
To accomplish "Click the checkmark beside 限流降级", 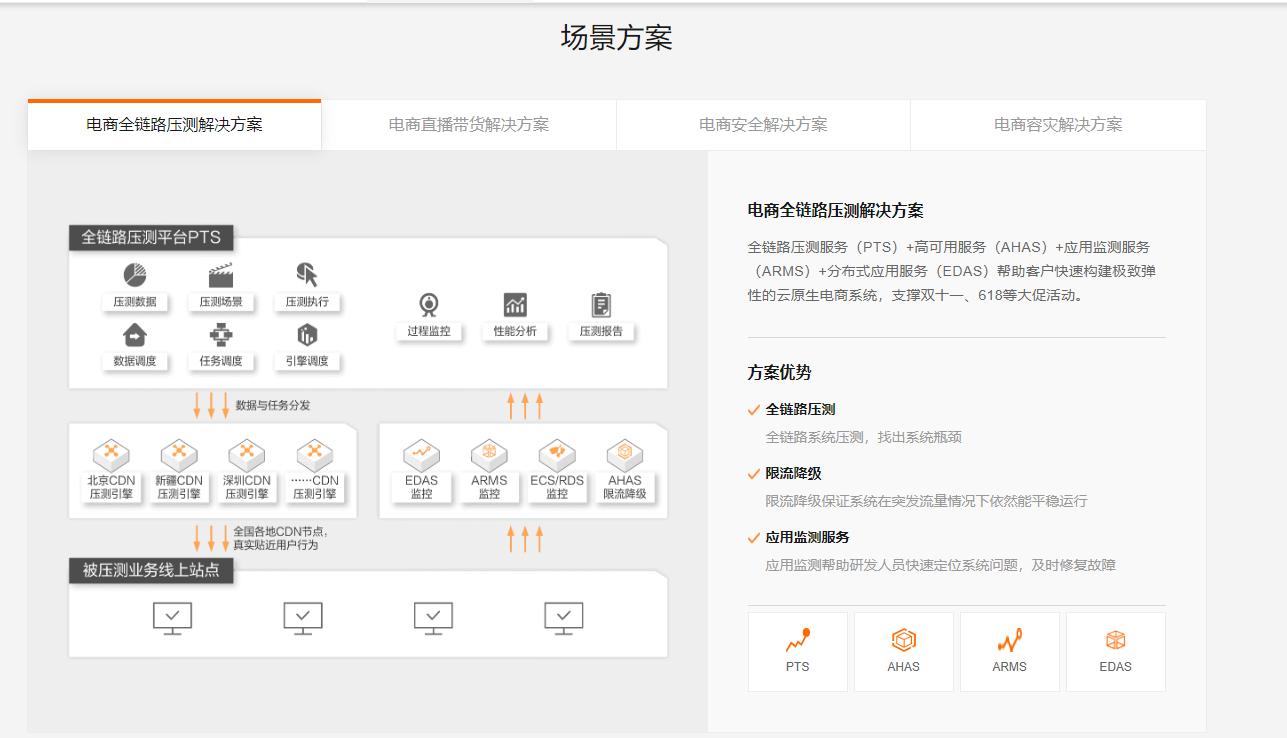I will tap(754, 473).
